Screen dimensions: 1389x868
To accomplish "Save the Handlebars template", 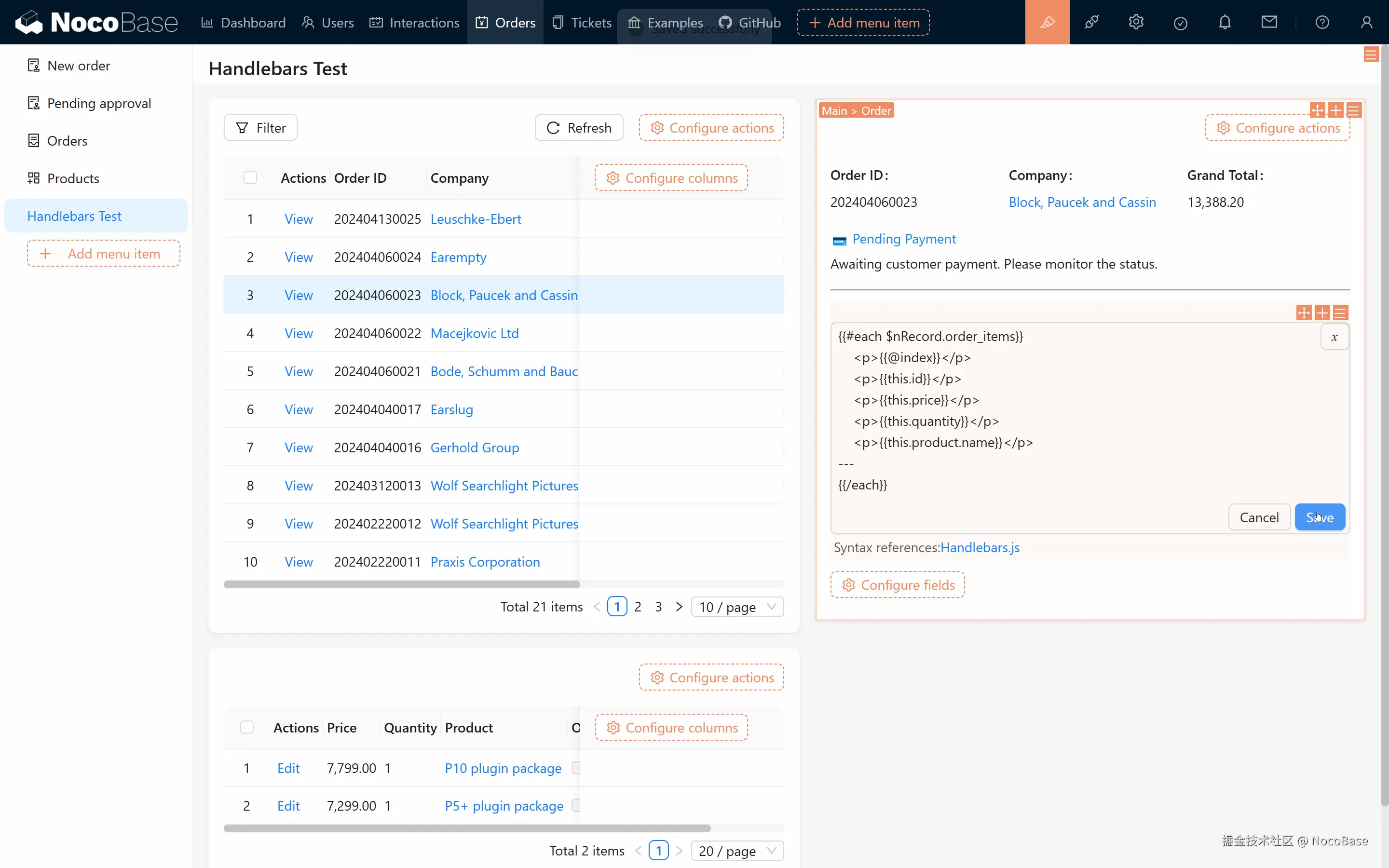I will (1319, 517).
